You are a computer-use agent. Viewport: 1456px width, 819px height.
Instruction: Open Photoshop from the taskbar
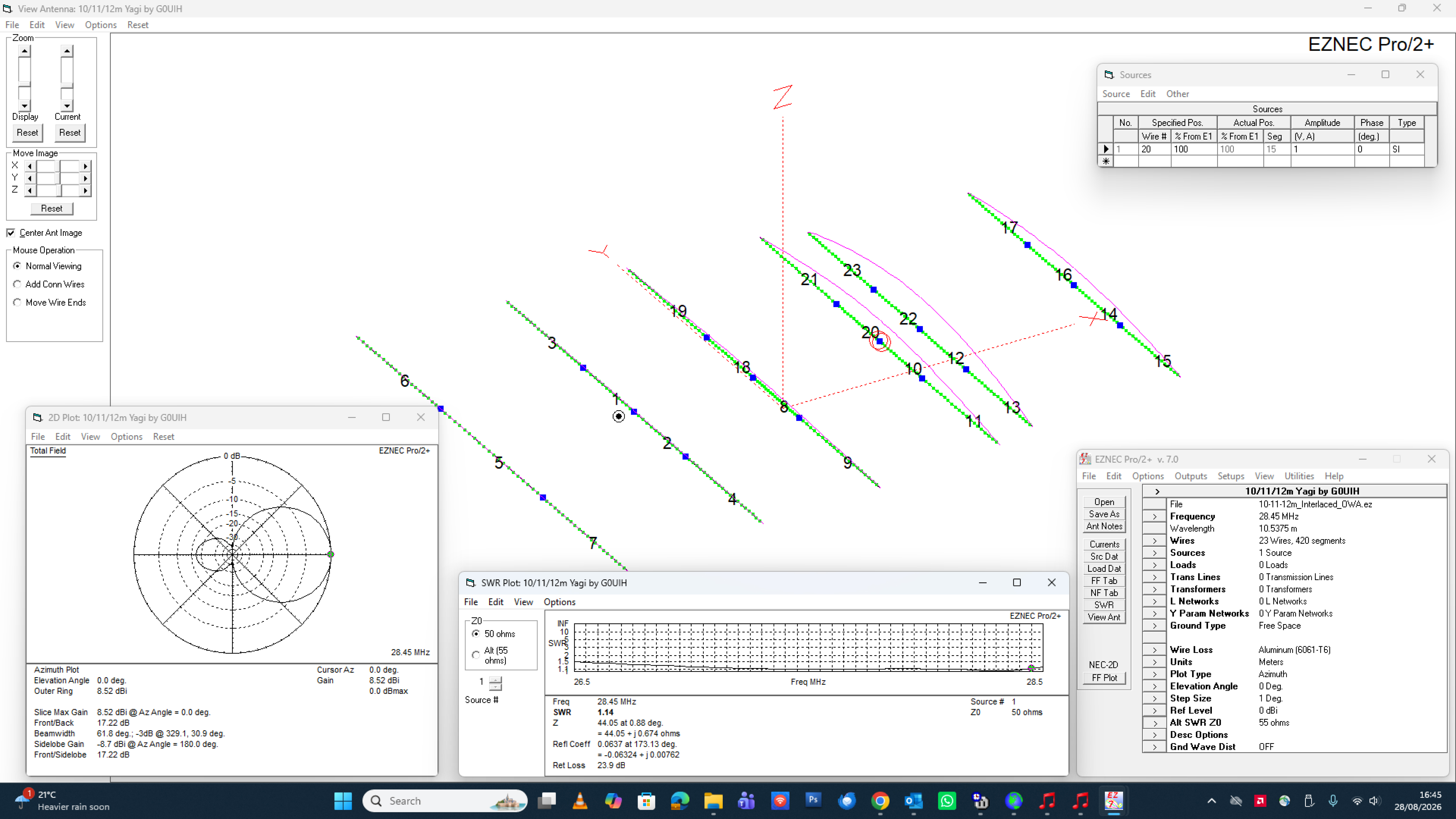(813, 800)
